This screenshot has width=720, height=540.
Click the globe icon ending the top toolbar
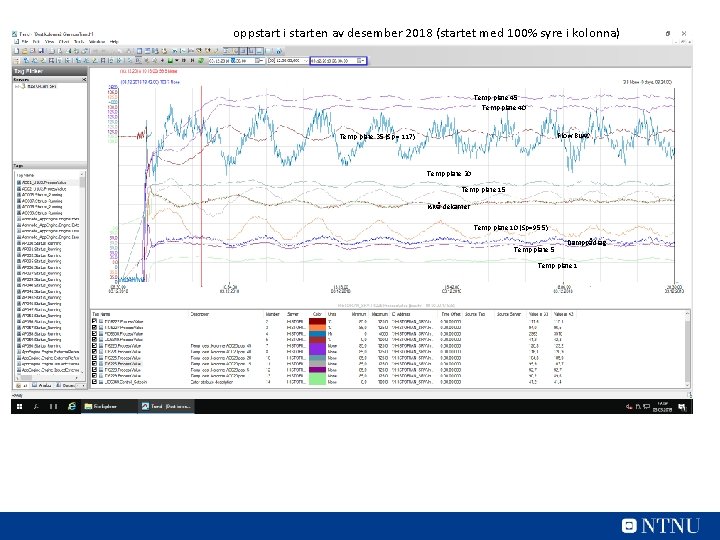click(279, 51)
